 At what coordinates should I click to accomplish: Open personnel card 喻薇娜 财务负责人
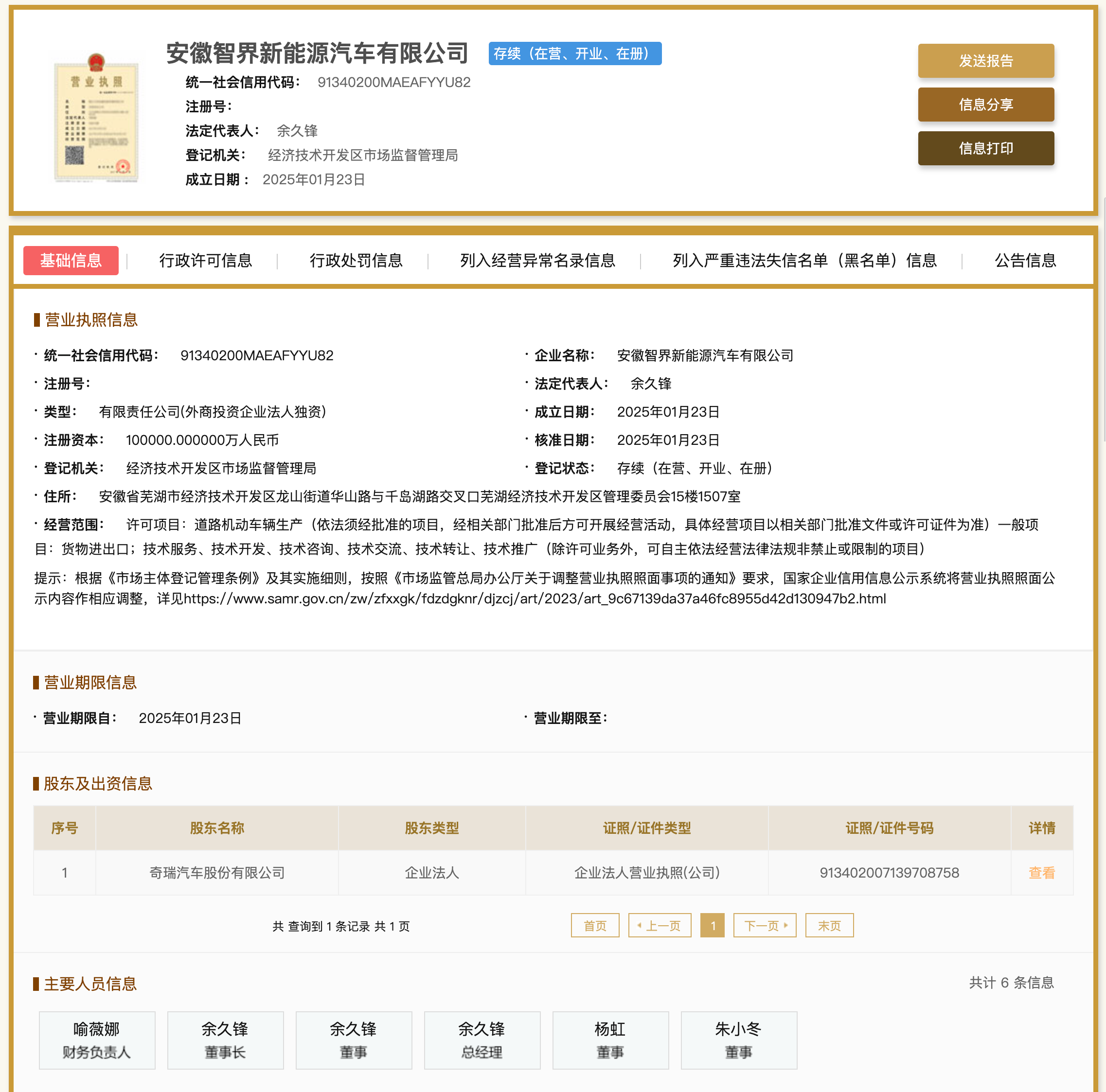tap(97, 1040)
